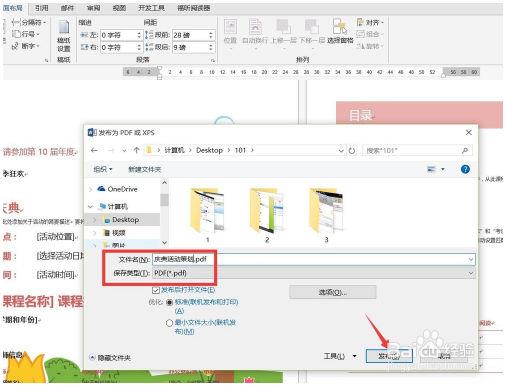
Task: Expand the Tools dropdown
Action: (x=355, y=356)
